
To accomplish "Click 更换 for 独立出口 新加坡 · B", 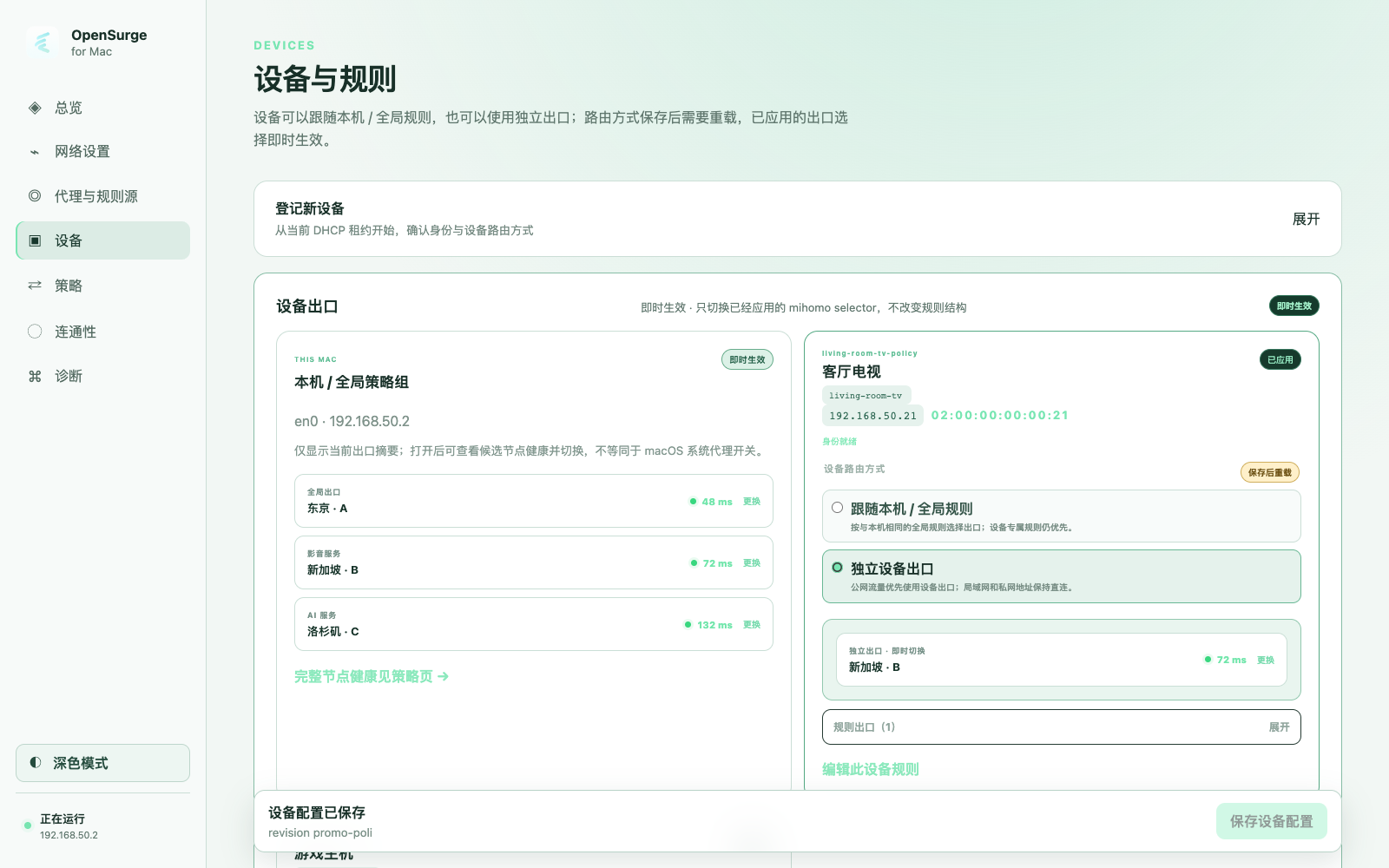I will pos(1266,660).
